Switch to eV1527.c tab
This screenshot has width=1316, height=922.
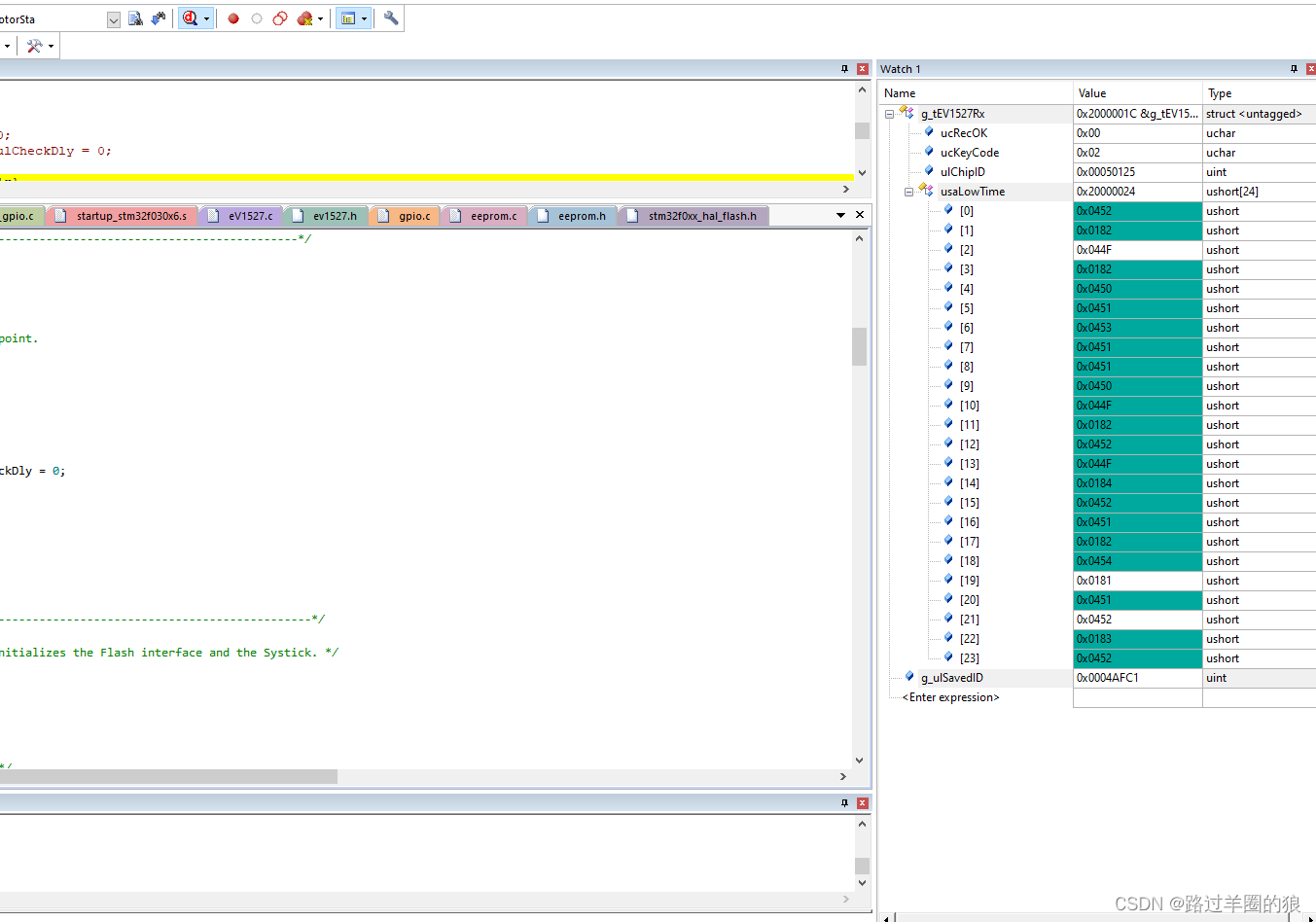(x=241, y=216)
